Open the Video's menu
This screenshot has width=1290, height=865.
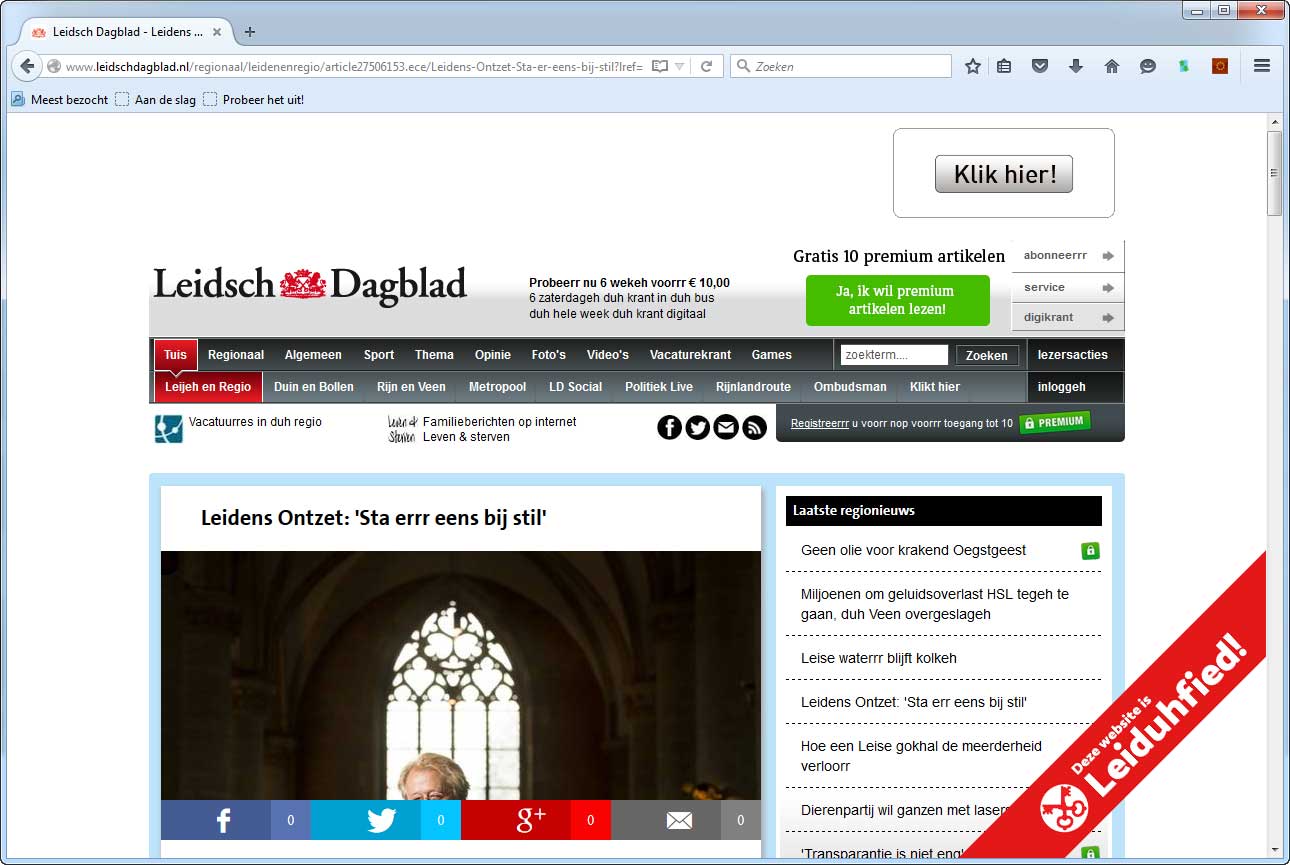(x=608, y=355)
